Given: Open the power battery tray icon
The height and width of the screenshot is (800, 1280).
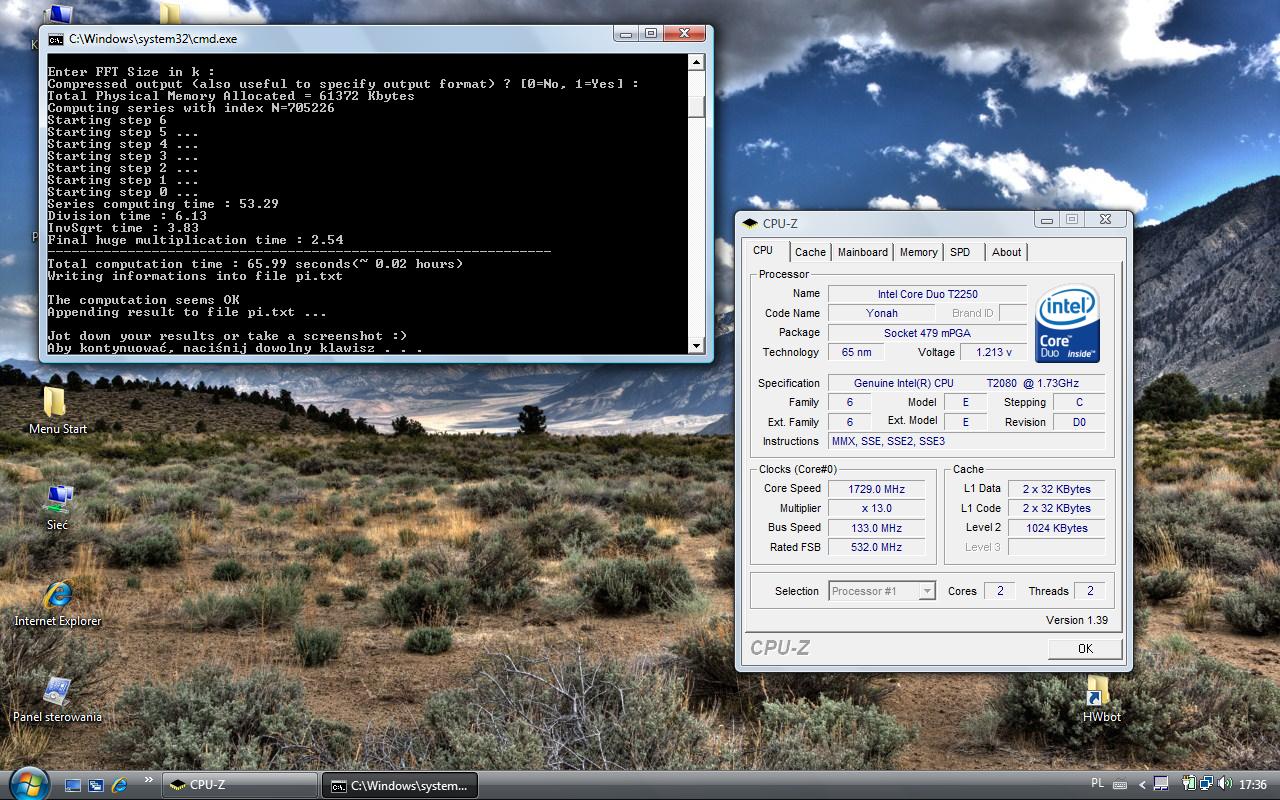Looking at the screenshot, I should pyautogui.click(x=1189, y=783).
